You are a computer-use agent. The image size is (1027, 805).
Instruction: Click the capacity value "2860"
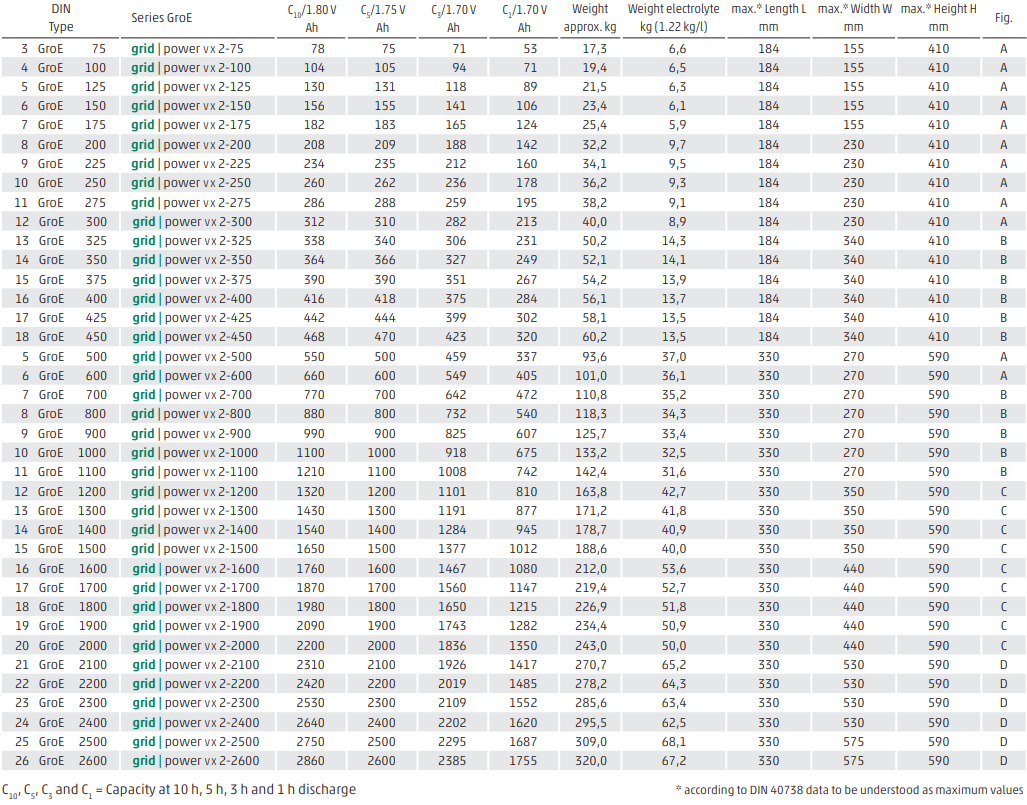(310, 761)
